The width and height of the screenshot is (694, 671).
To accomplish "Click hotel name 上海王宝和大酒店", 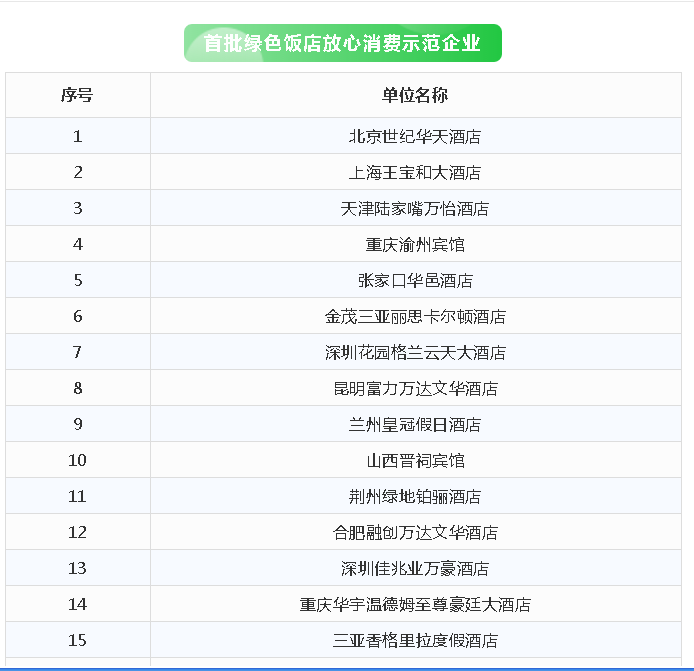I will click(x=415, y=173).
